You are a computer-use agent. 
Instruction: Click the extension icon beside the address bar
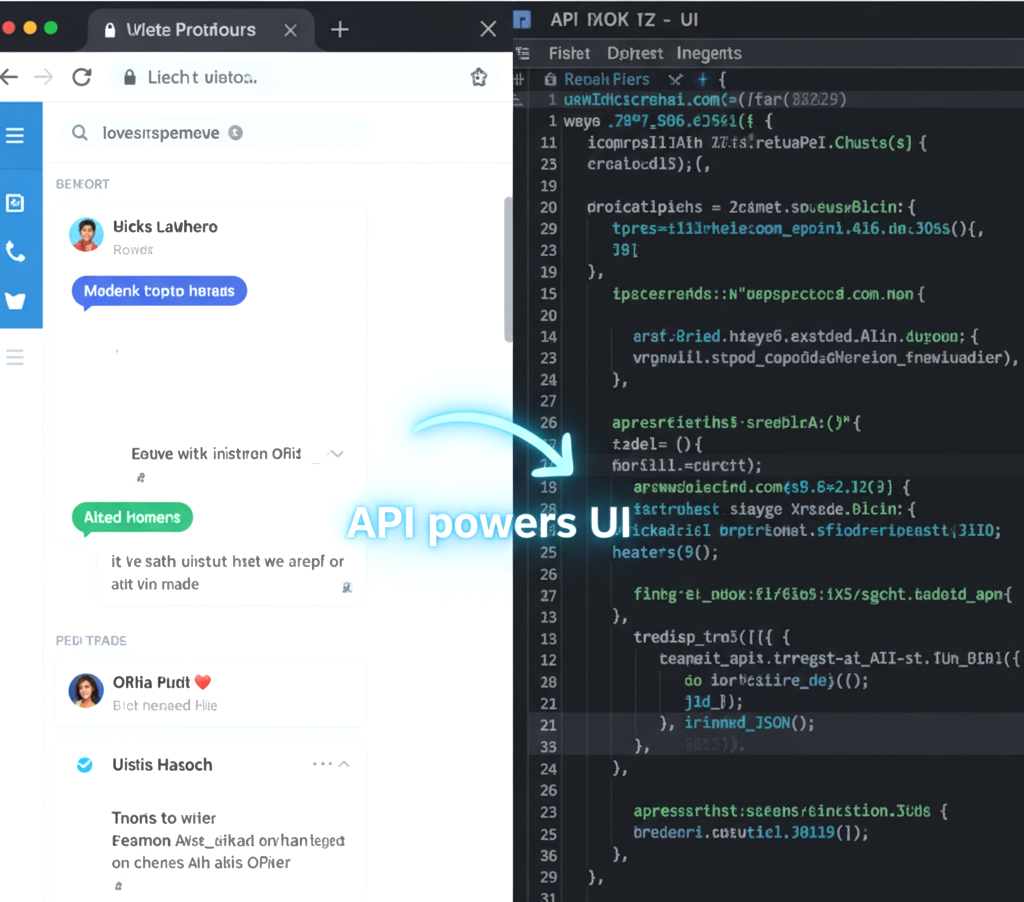pos(478,77)
